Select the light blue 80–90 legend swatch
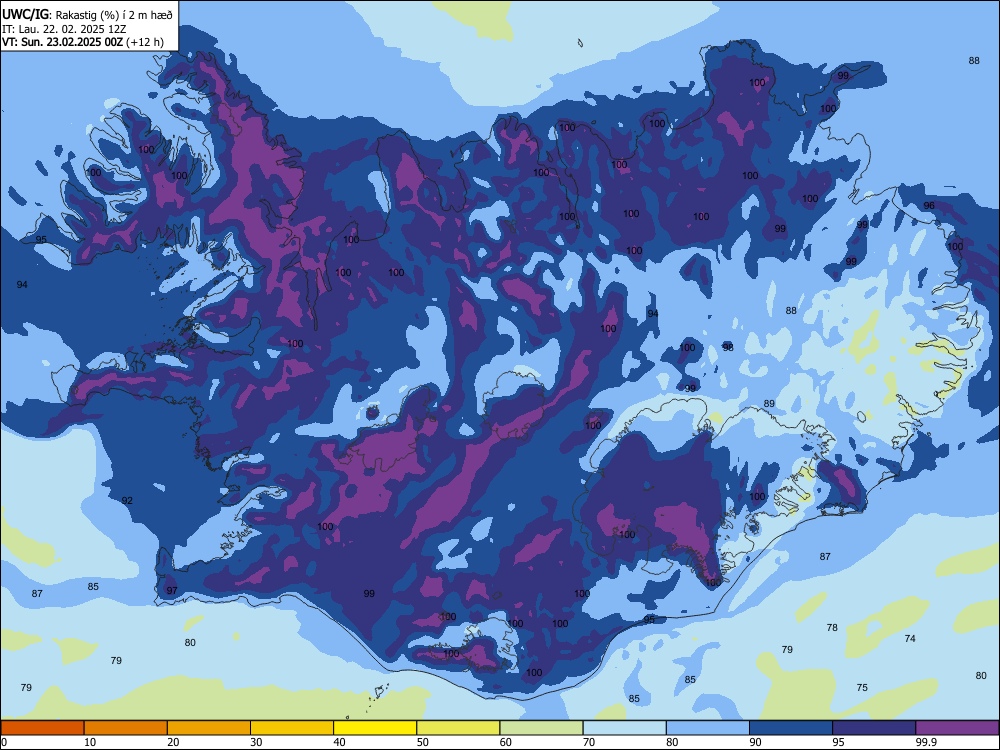This screenshot has width=1000, height=750. [x=707, y=728]
